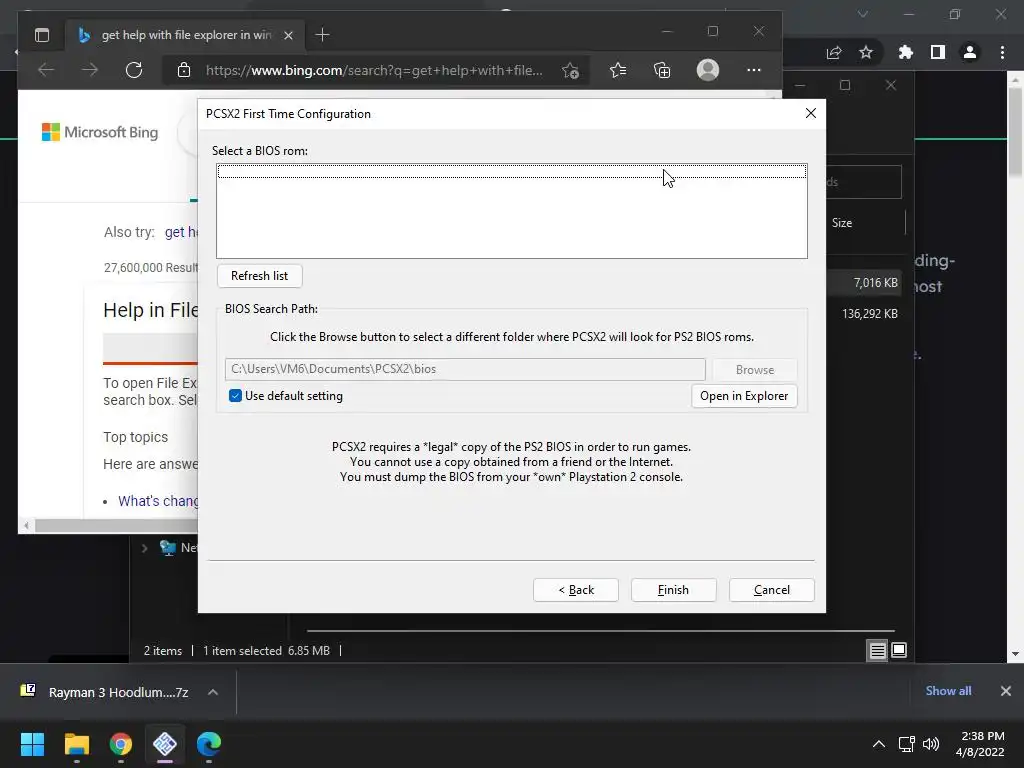This screenshot has width=1024, height=768.
Task: Switch to PCSX2 taskbar icon
Action: pos(165,744)
